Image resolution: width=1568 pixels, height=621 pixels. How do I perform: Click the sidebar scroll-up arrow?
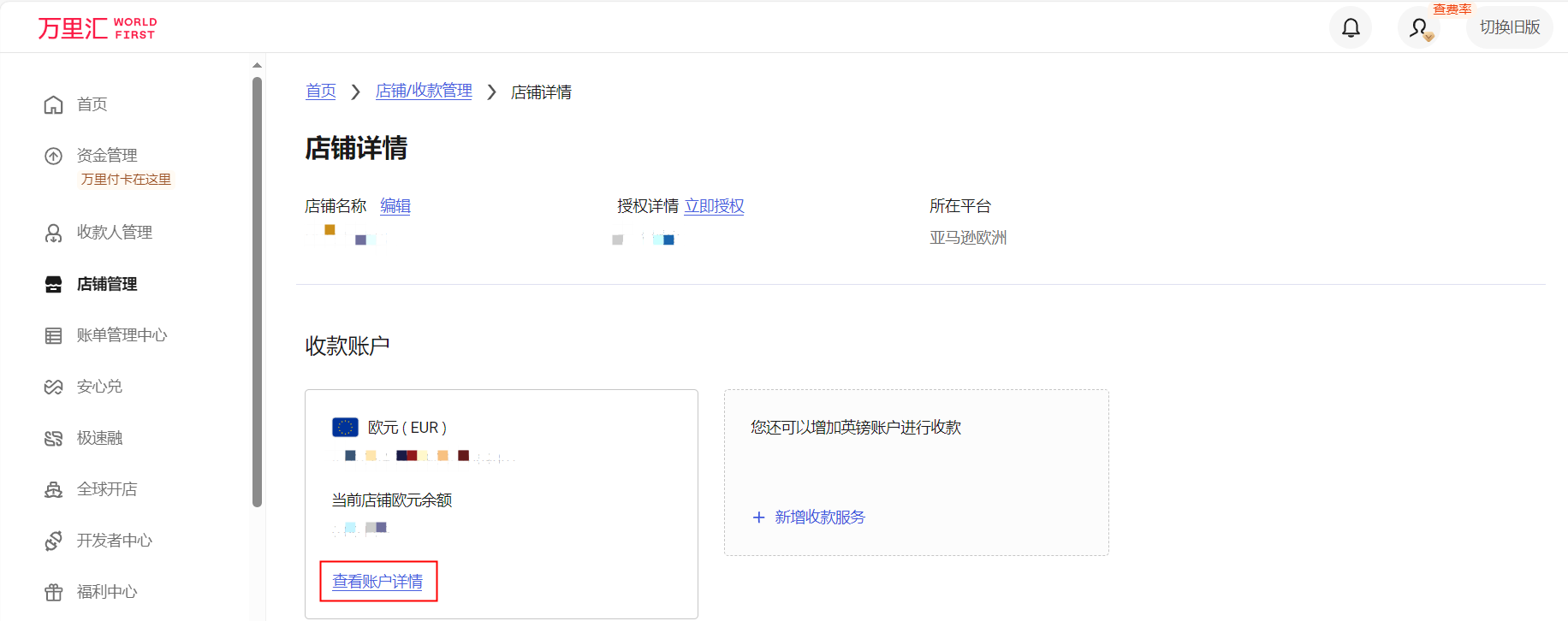pos(257,65)
